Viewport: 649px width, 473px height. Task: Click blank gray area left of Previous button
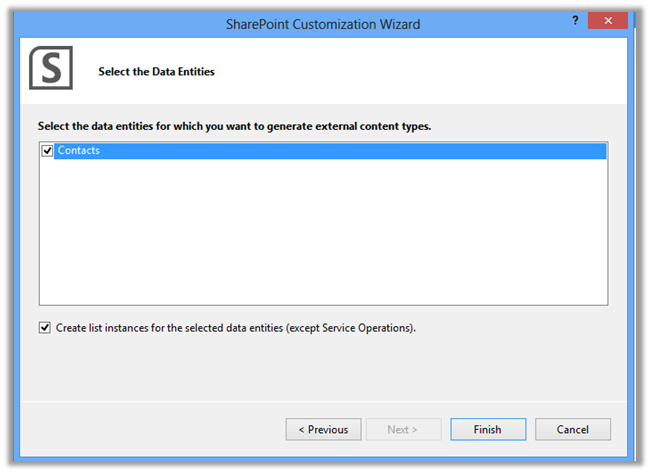click(150, 429)
